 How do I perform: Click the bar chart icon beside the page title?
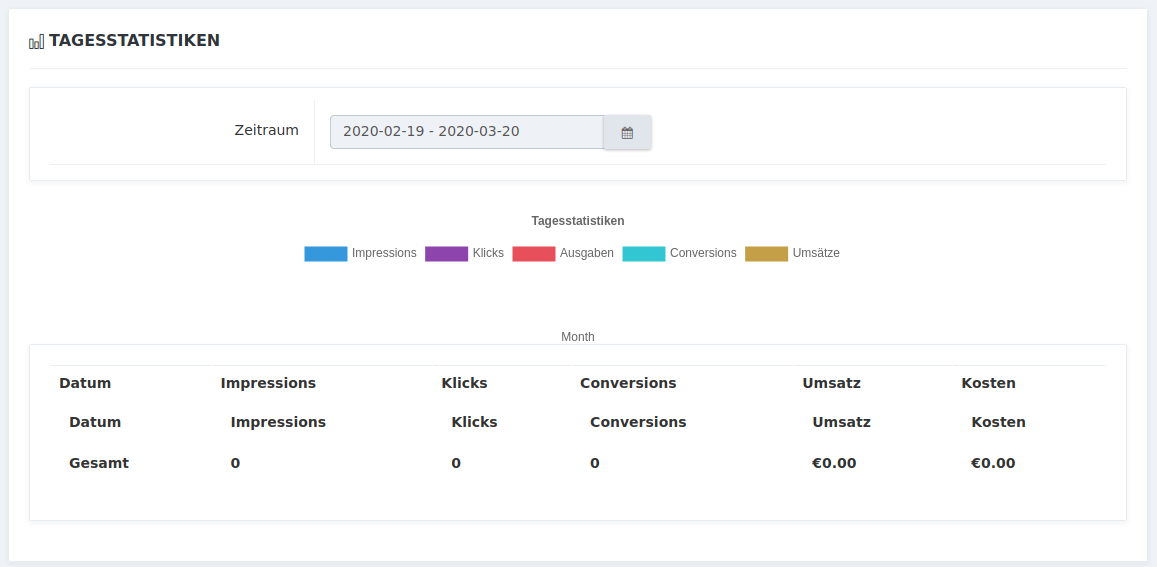(37, 41)
